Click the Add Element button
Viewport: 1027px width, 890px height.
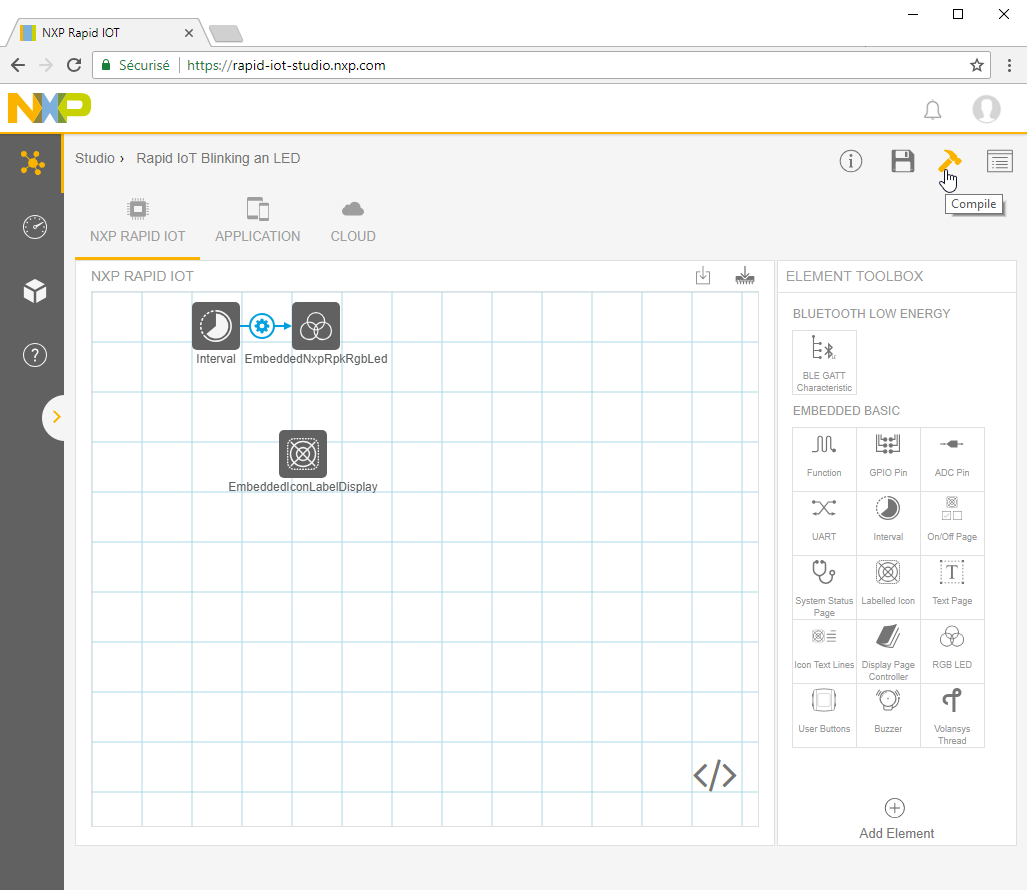click(896, 818)
